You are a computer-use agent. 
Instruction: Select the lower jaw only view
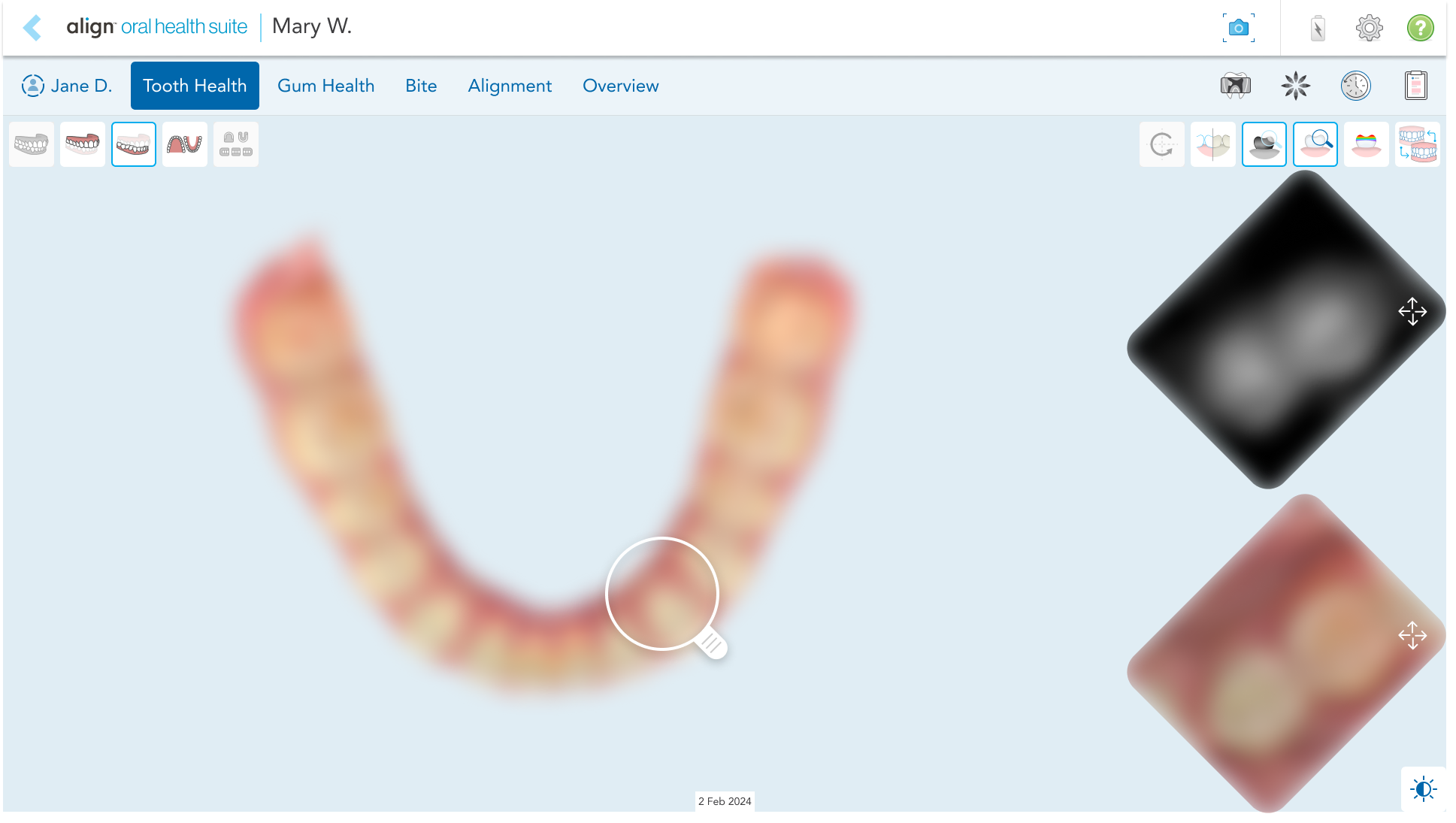[134, 144]
